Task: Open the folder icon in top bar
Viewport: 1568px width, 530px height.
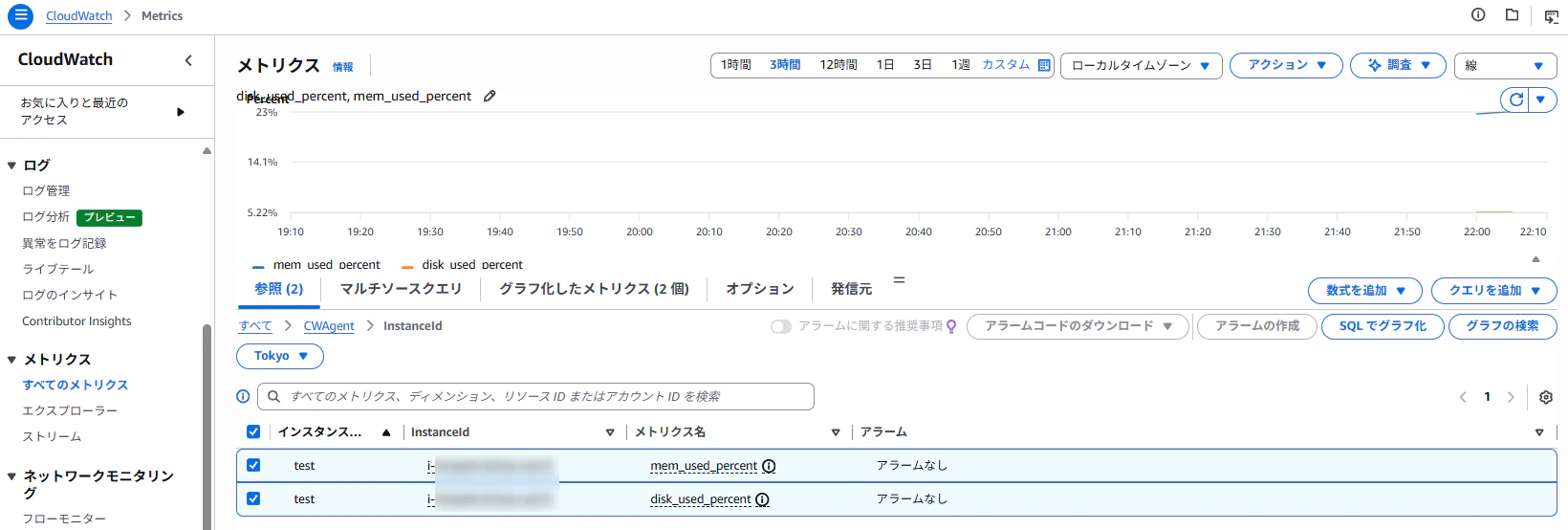Action: click(x=1512, y=14)
